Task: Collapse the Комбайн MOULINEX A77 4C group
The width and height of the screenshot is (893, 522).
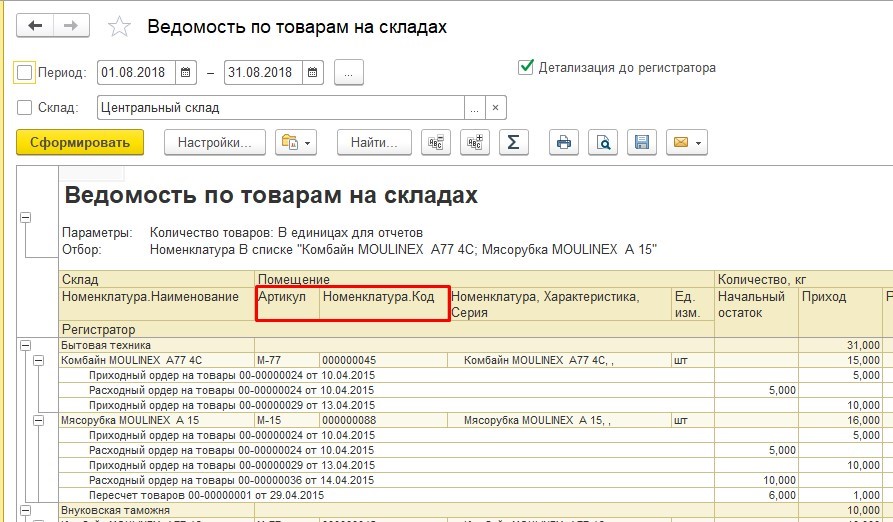Action: click(x=39, y=359)
